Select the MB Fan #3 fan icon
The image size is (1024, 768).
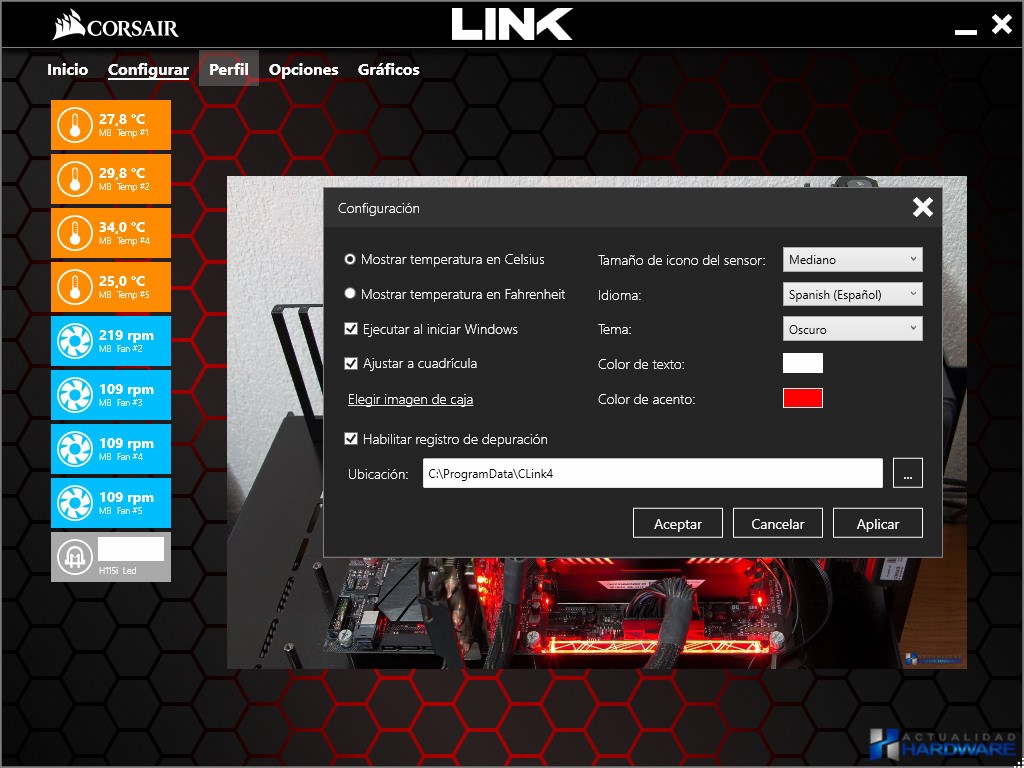coord(73,395)
